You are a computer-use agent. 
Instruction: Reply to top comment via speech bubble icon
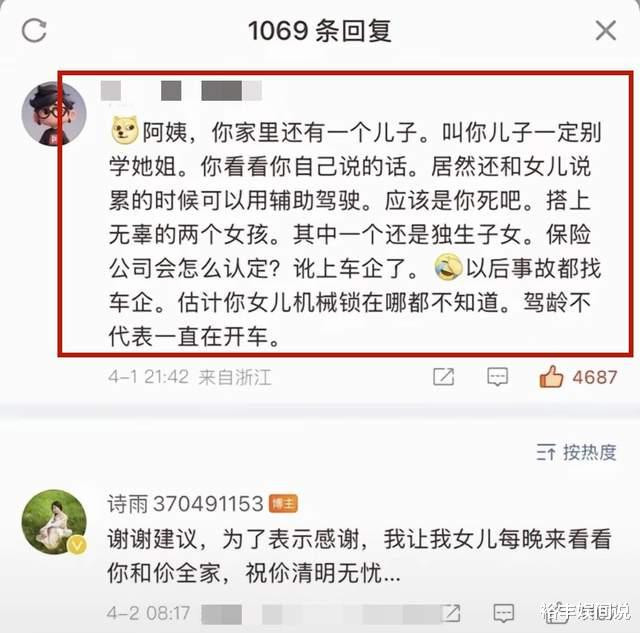pos(498,376)
